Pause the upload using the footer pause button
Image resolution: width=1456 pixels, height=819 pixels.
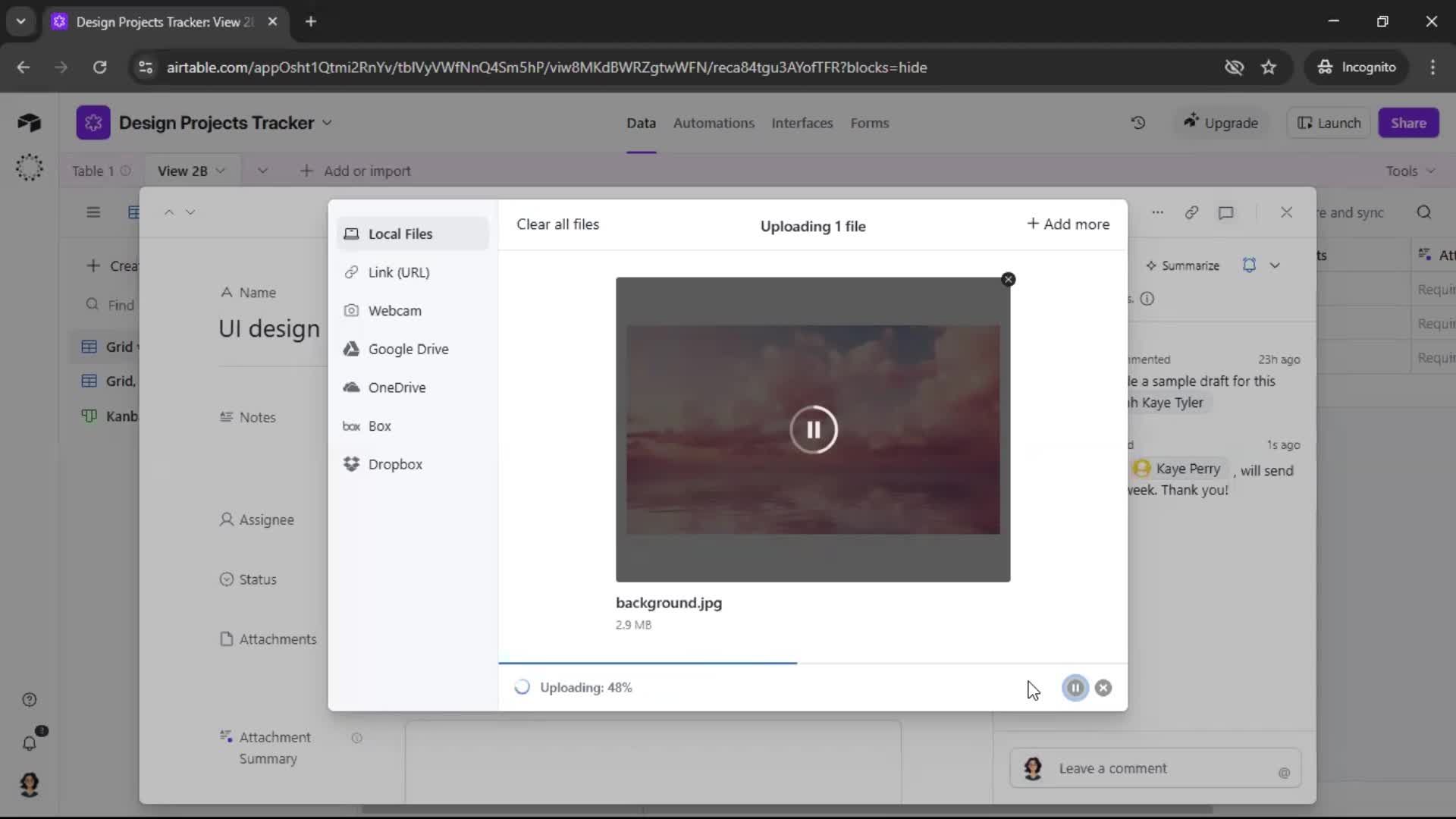tap(1075, 688)
